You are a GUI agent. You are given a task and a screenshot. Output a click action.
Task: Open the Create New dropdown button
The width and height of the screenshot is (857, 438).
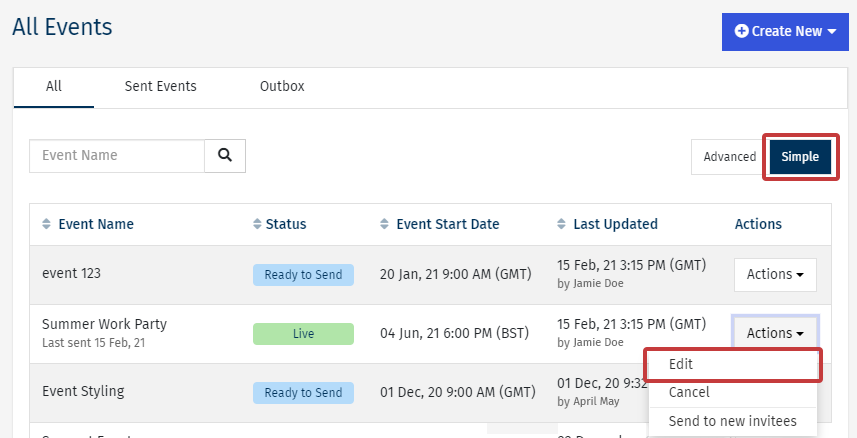784,31
